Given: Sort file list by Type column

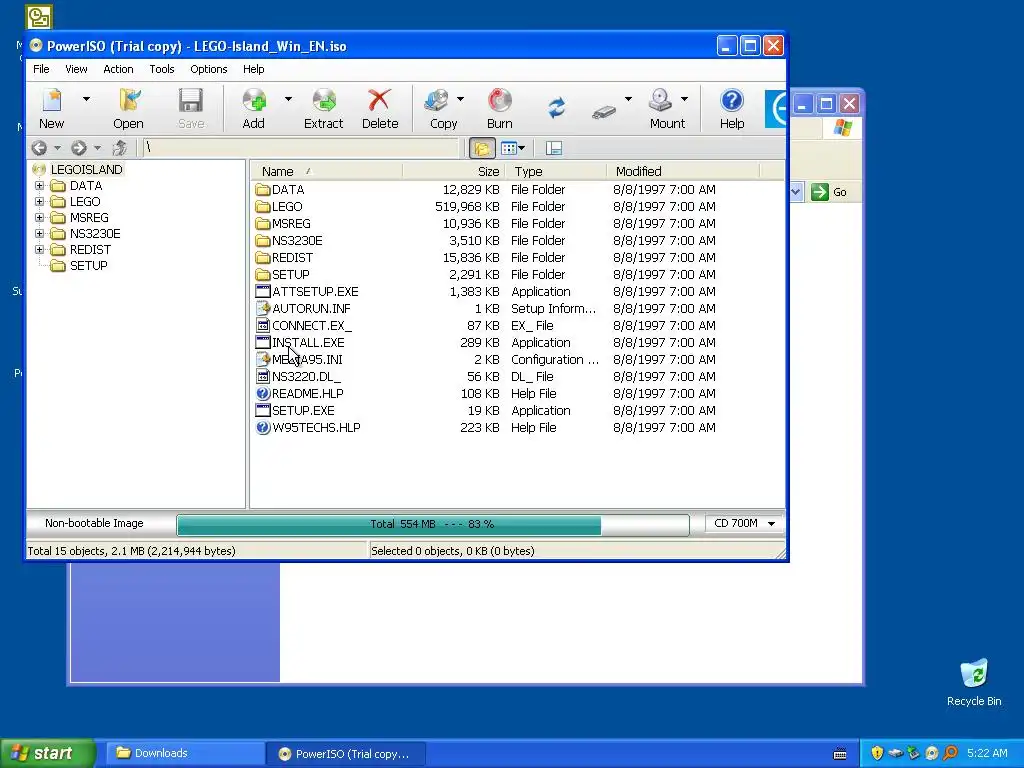Looking at the screenshot, I should pyautogui.click(x=556, y=172).
